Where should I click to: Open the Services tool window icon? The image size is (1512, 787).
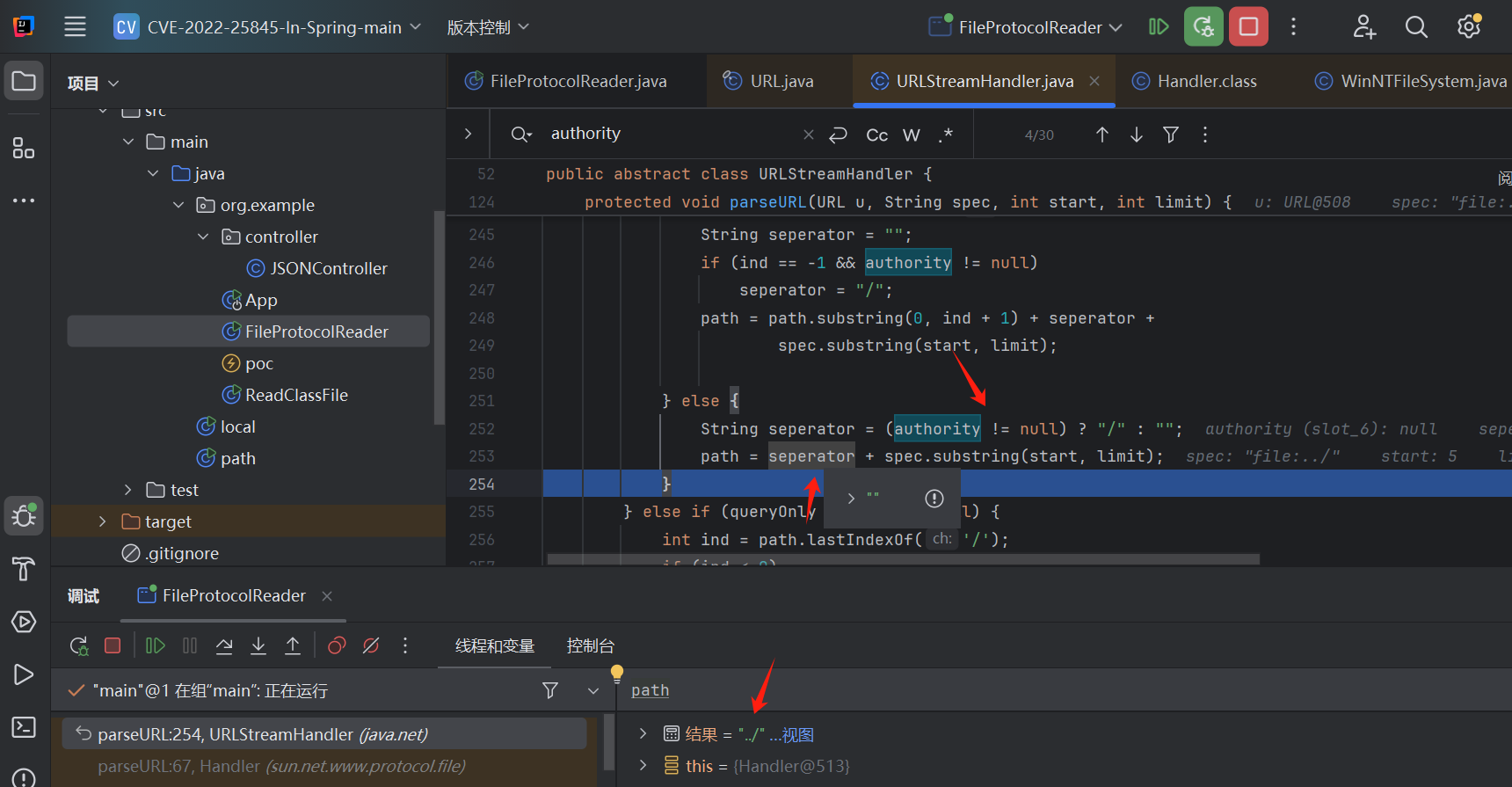pos(24,622)
